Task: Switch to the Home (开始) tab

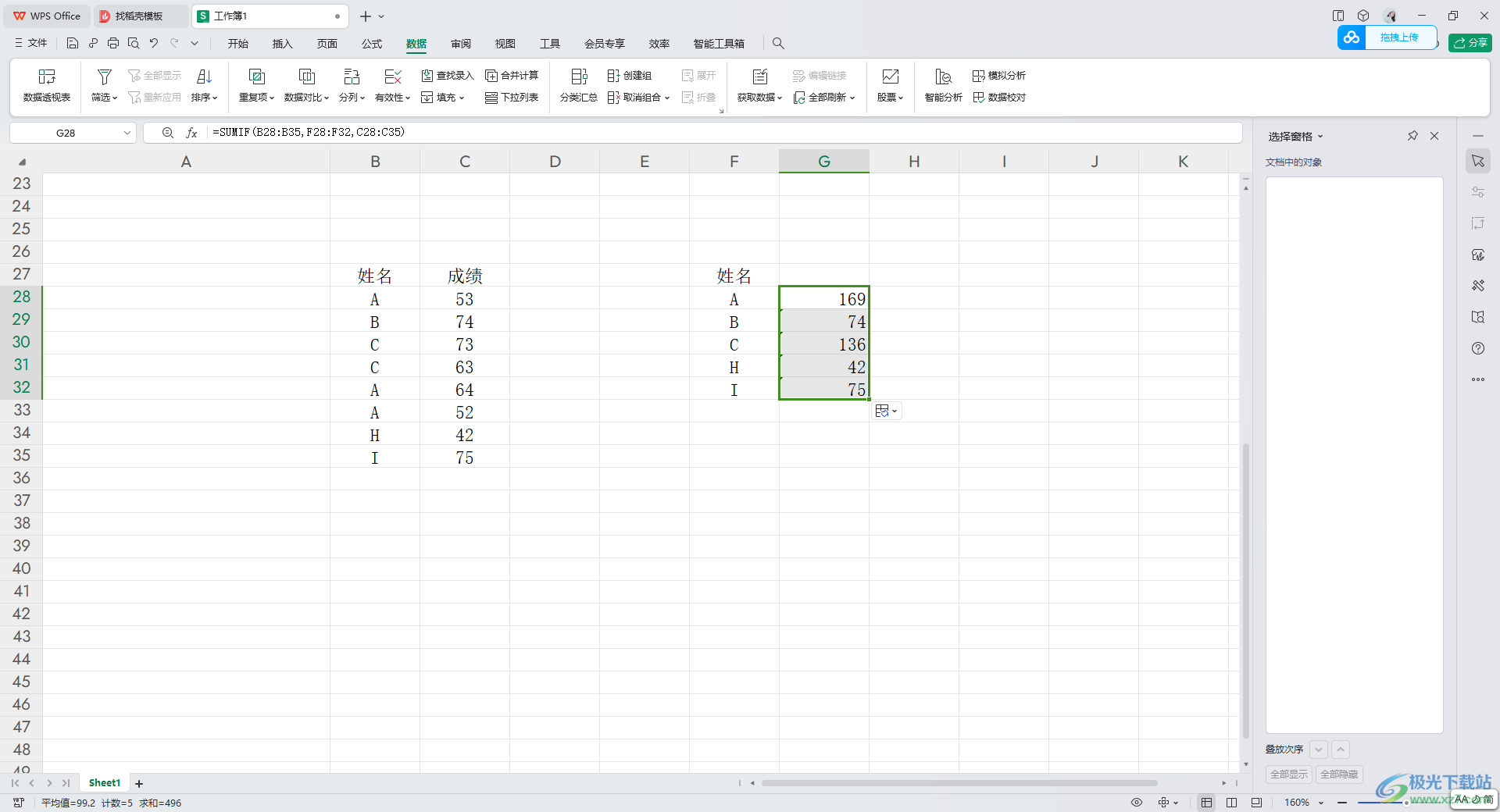Action: [238, 44]
